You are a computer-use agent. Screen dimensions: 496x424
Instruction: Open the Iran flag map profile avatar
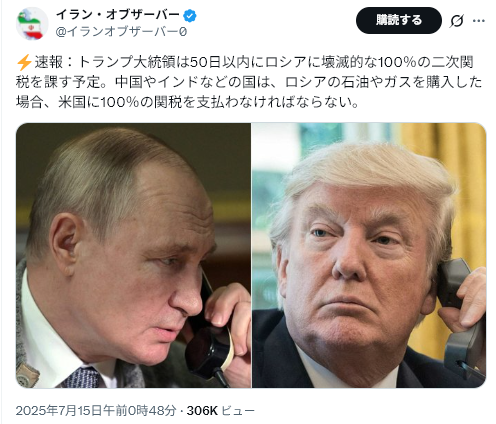pos(32,23)
